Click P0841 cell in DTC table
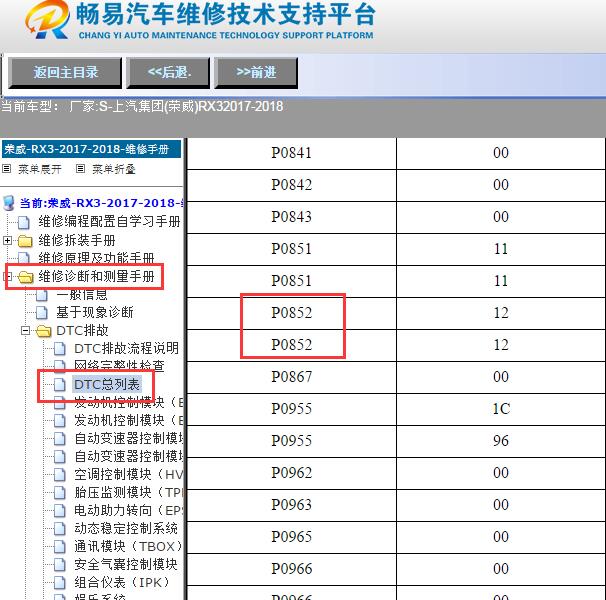The width and height of the screenshot is (606, 600). (291, 153)
